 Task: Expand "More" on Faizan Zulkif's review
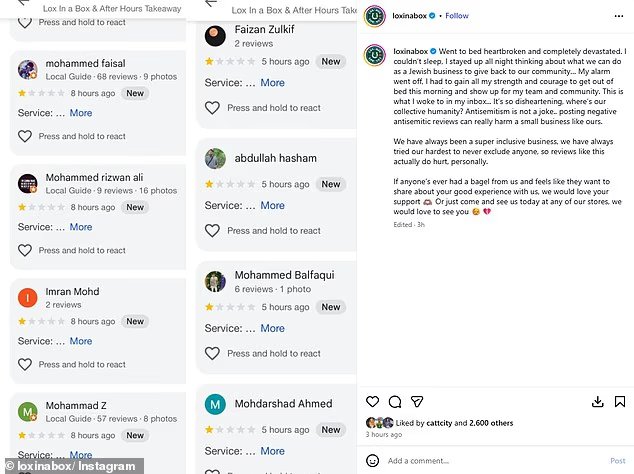[x=272, y=83]
